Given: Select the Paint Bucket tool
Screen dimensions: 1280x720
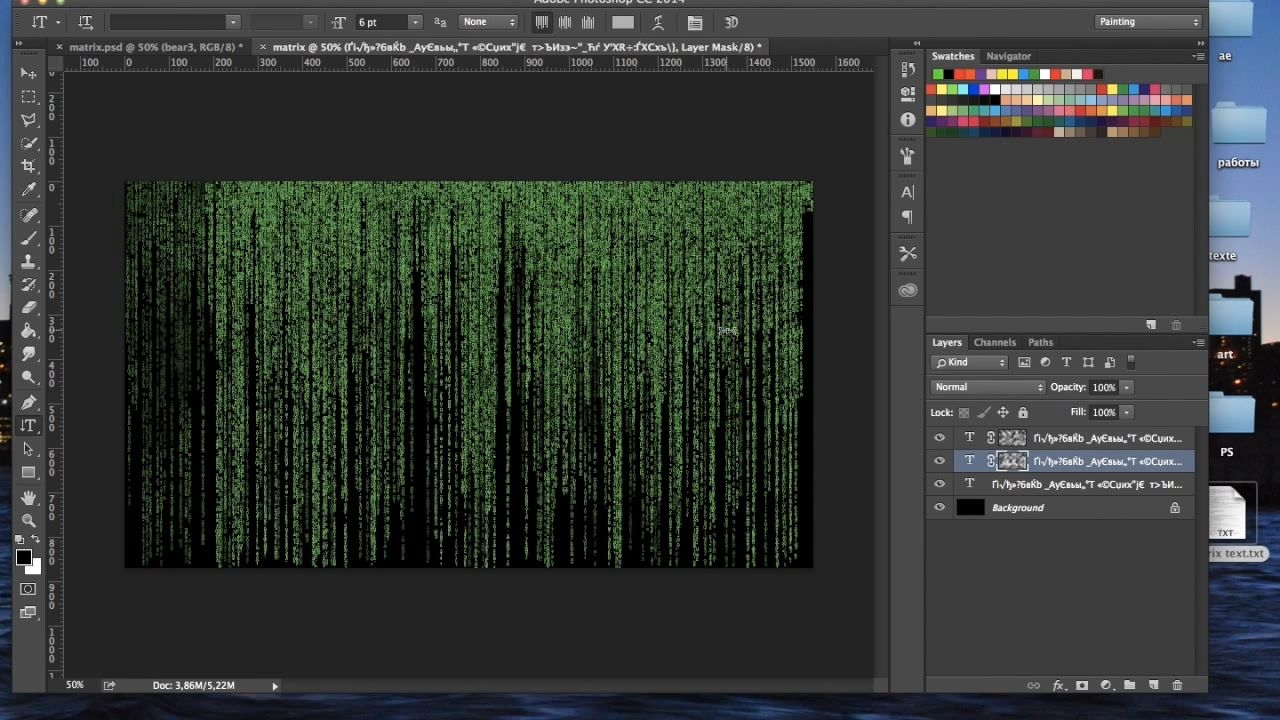Looking at the screenshot, I should (x=28, y=331).
